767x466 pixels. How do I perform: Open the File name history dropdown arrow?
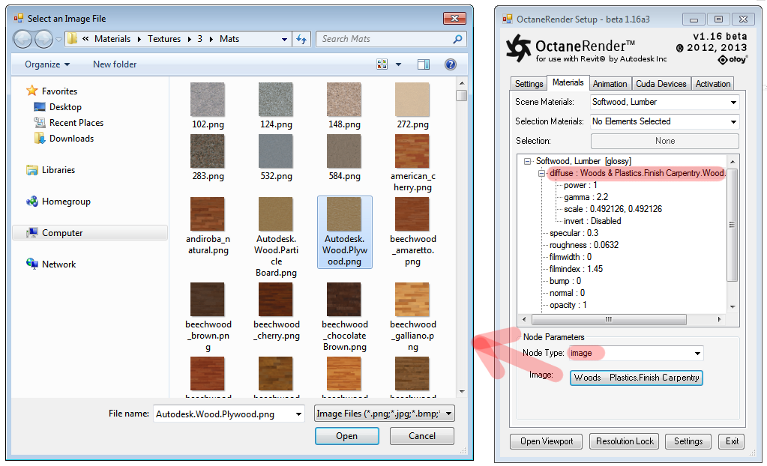point(298,414)
